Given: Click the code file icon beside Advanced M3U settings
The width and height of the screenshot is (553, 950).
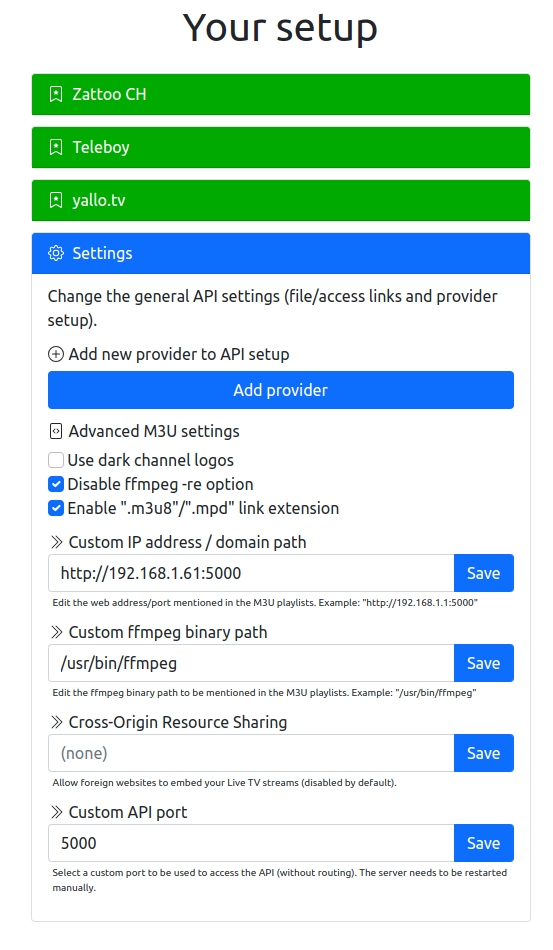Looking at the screenshot, I should click(56, 431).
